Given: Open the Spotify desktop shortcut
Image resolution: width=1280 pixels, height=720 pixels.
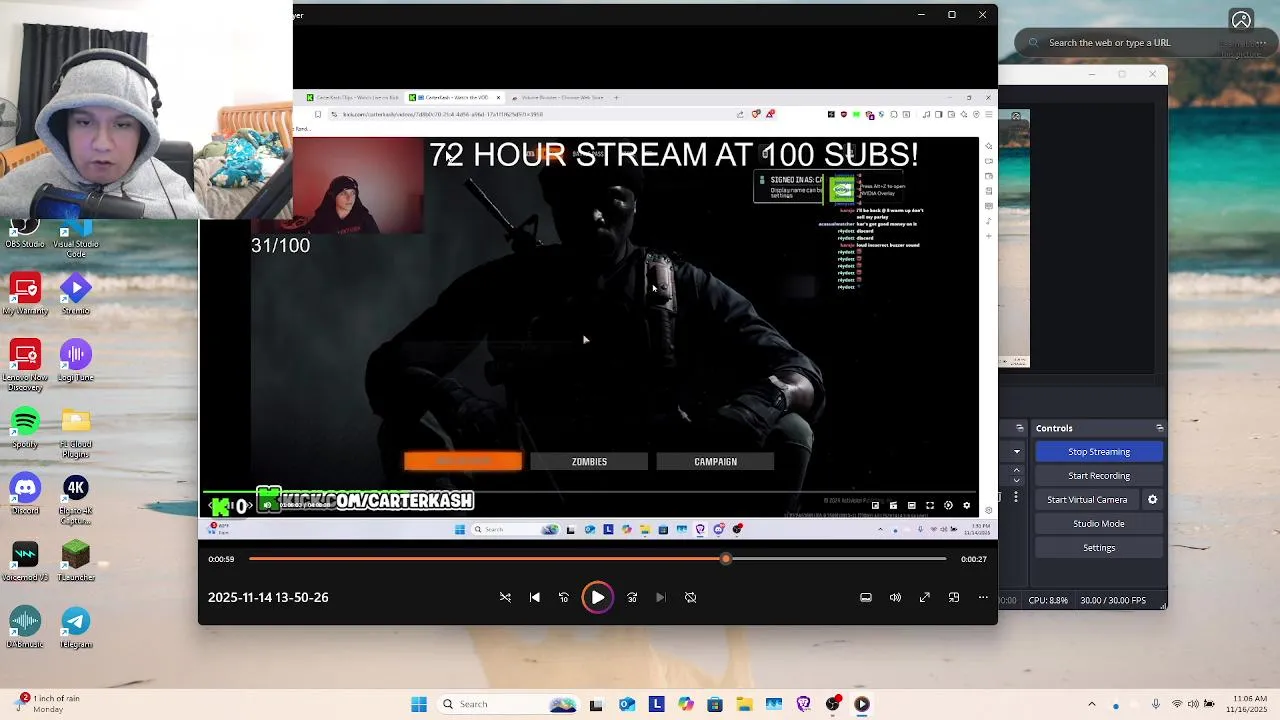Looking at the screenshot, I should pos(25,429).
